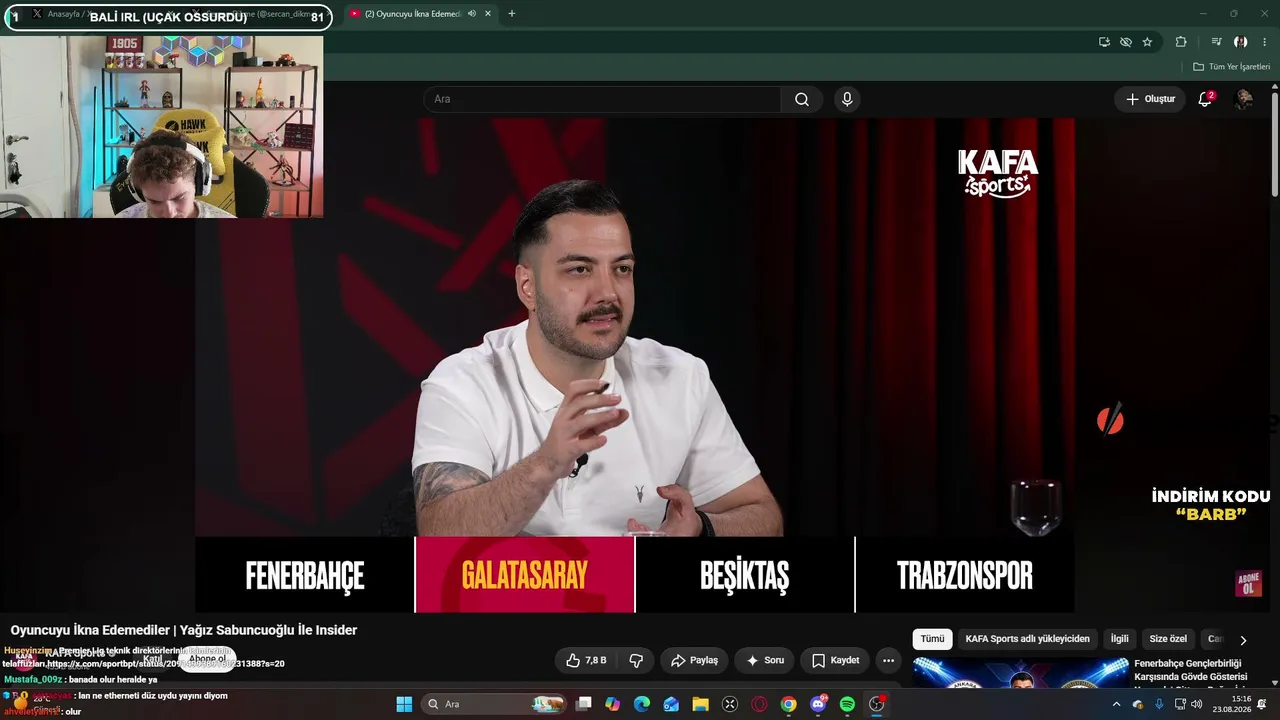Screen dimensions: 1280x720
Task: Click the Xbox app taskbar icon
Action: [x=730, y=704]
